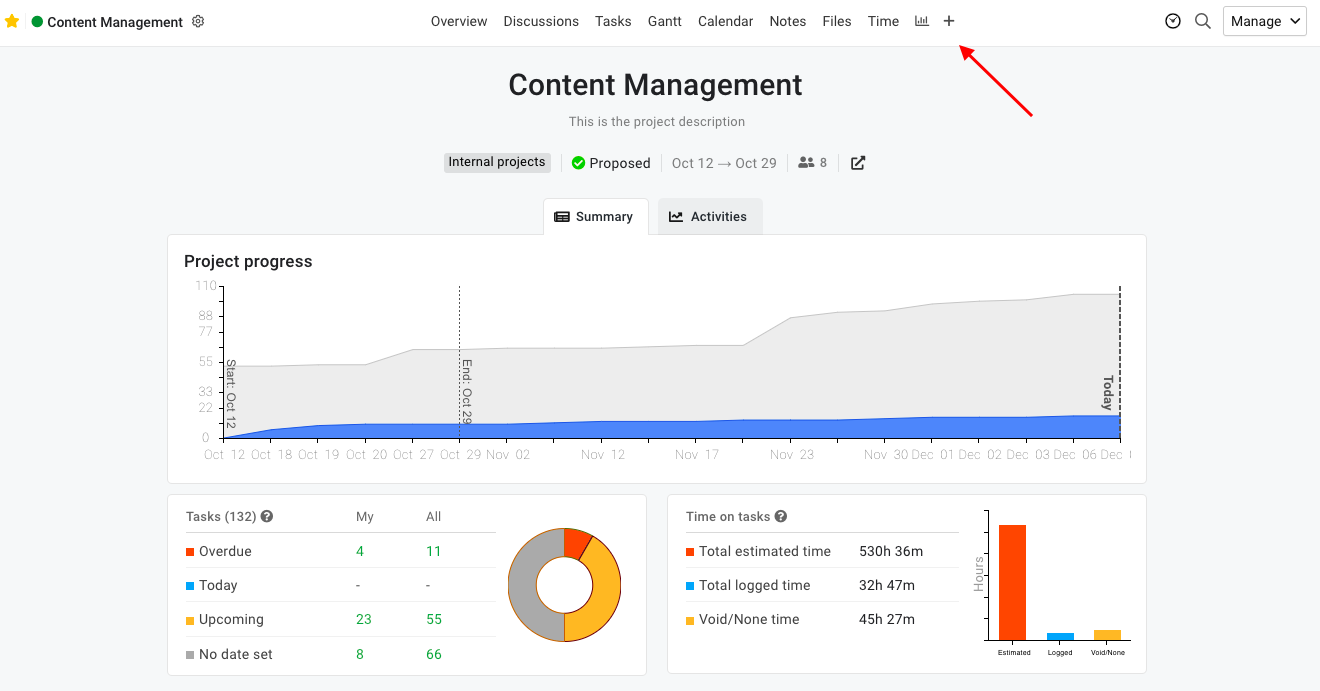Click the Overdue count of 11 tasks
This screenshot has width=1320, height=691.
(433, 551)
